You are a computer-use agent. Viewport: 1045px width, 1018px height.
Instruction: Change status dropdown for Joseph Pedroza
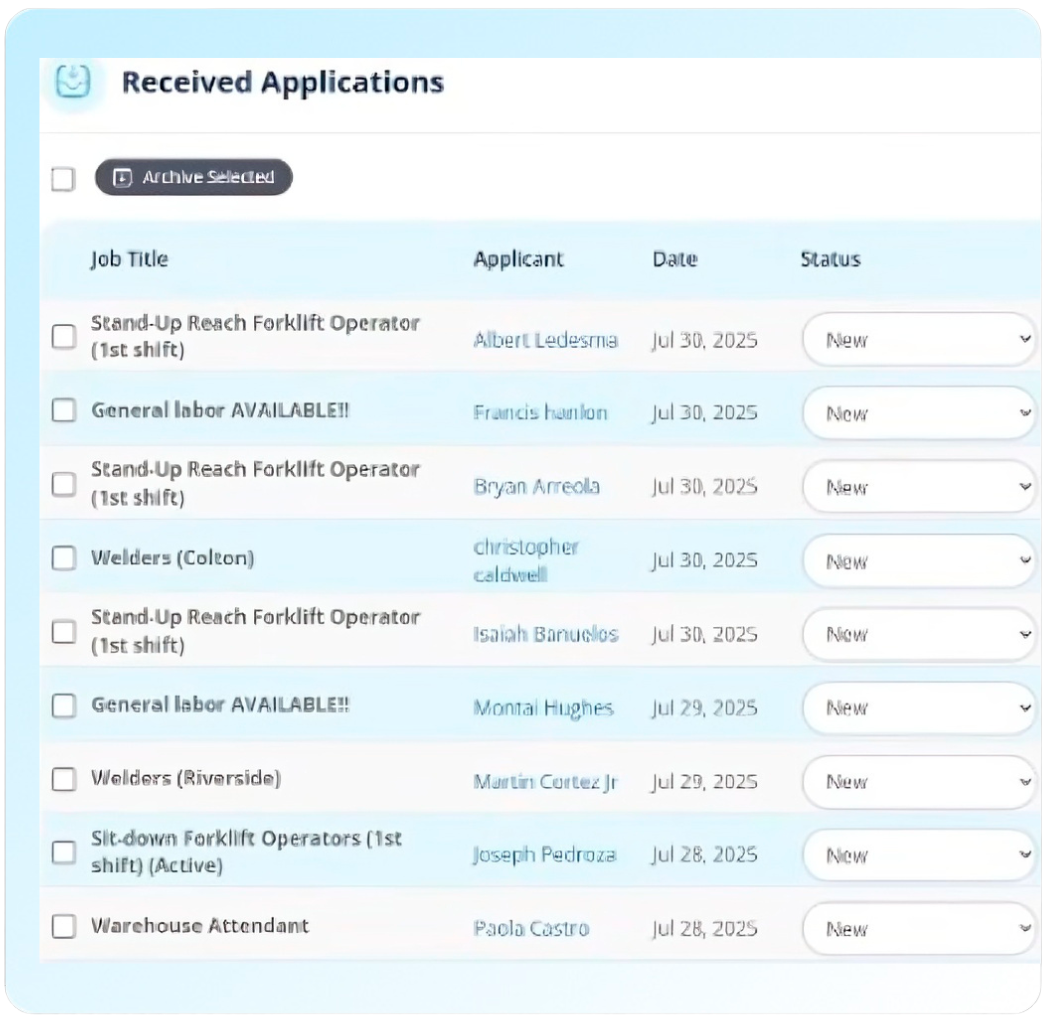point(919,855)
